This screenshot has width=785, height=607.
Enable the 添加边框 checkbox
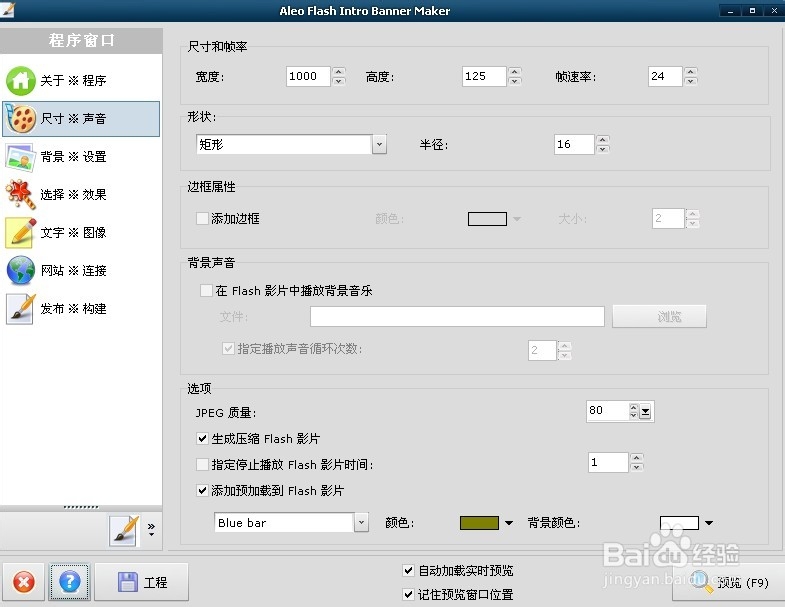click(x=202, y=218)
